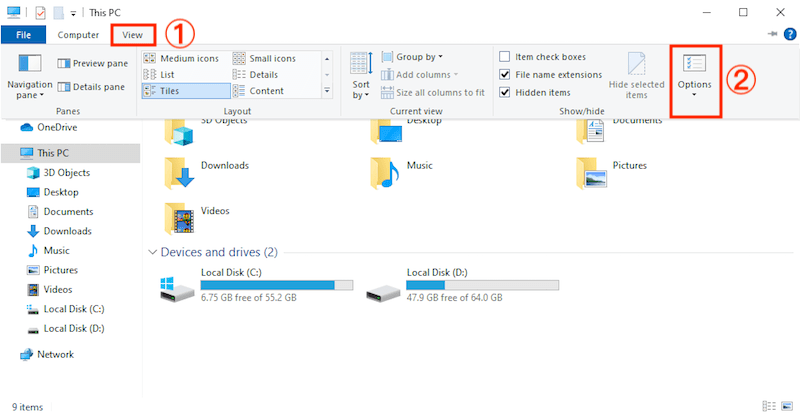Open the View ribbon tab
Screen dimensions: 800x417
(x=132, y=35)
